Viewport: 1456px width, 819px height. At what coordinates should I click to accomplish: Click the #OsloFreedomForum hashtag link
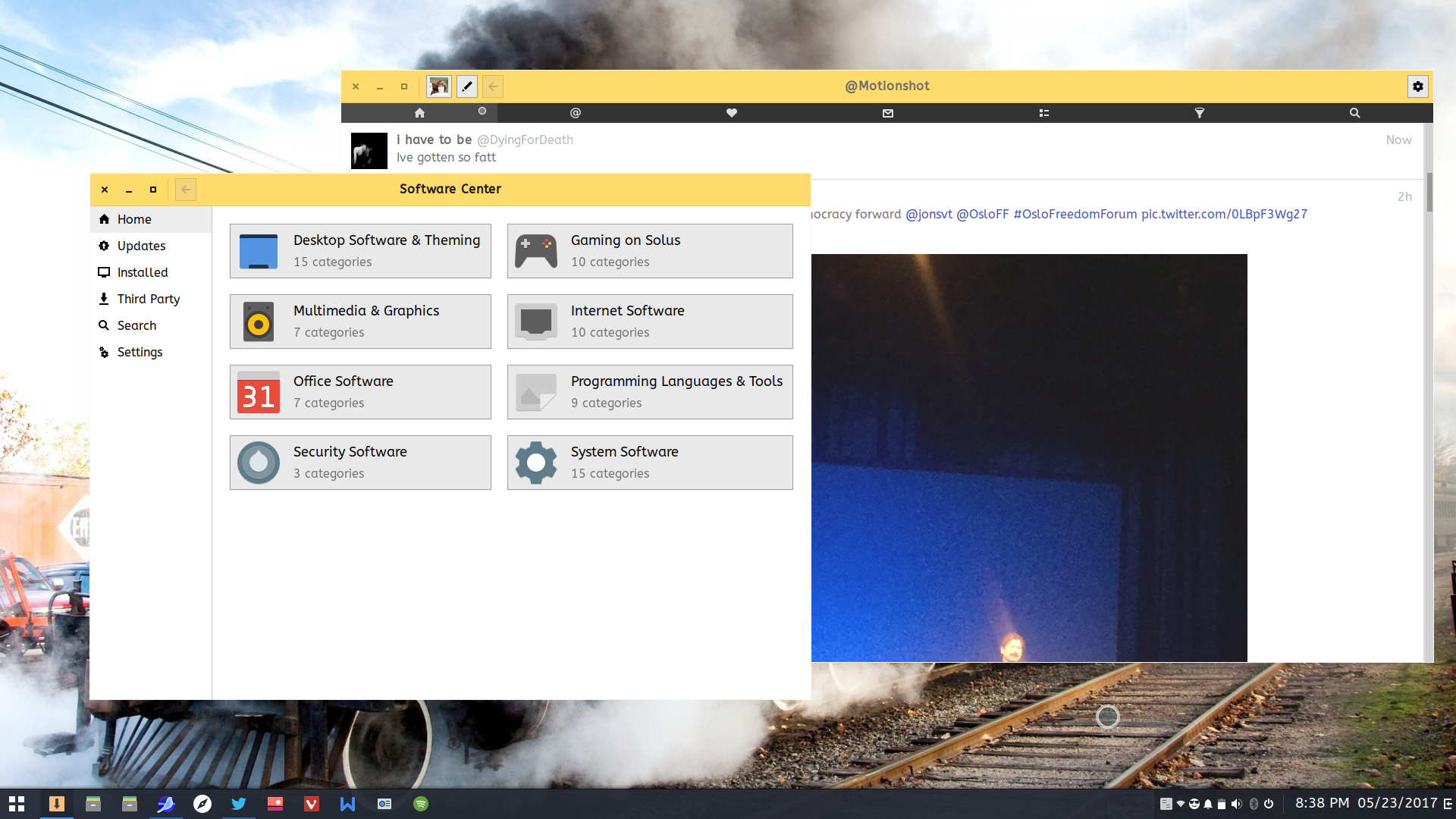pos(1075,214)
